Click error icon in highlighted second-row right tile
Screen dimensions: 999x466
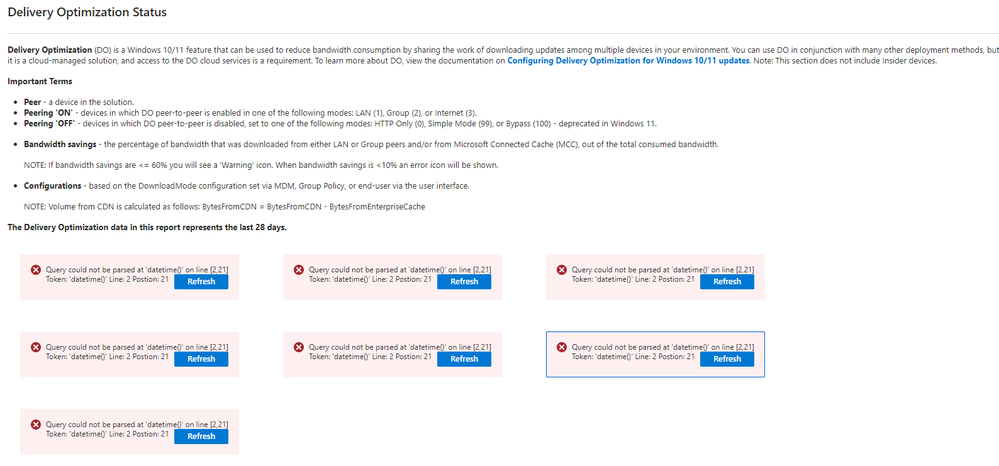tap(561, 347)
